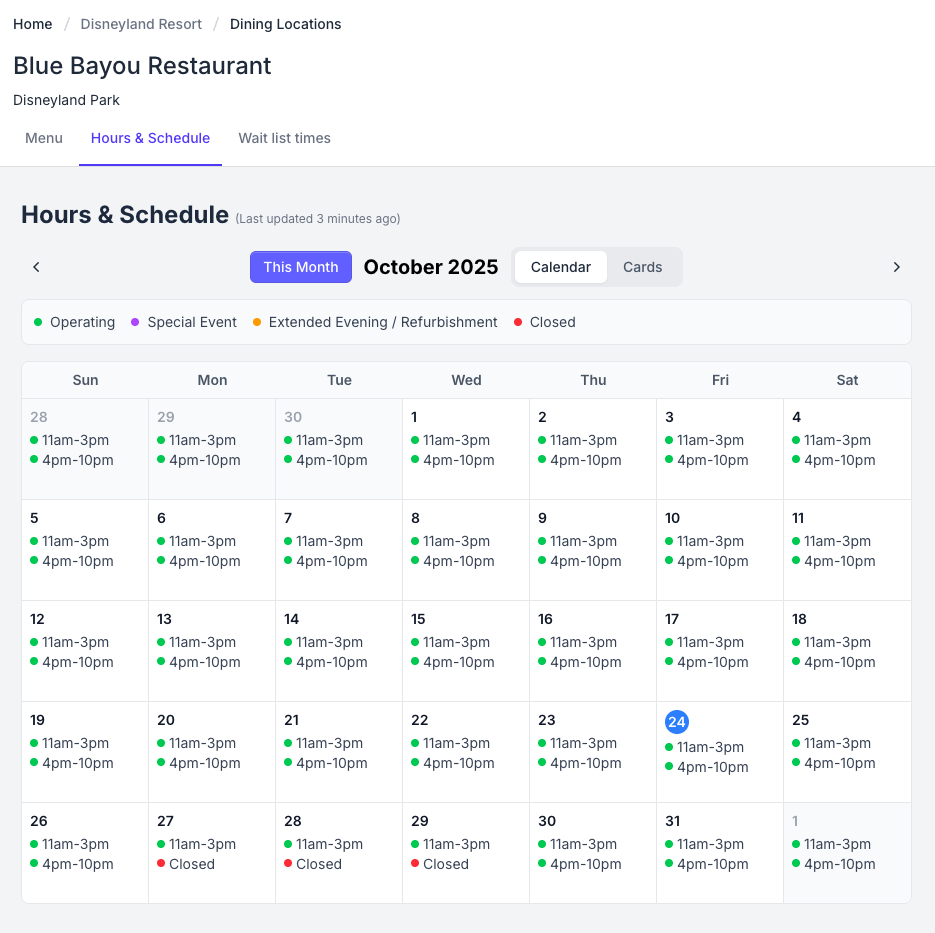Click the red Closed legend dot
935x933 pixels.
pos(518,322)
